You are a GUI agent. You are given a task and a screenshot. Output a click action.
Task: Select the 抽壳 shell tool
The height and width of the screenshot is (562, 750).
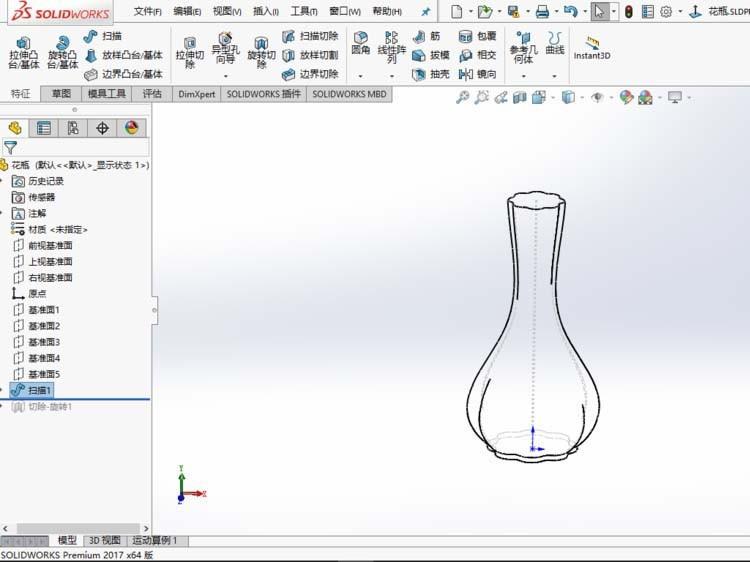[430, 74]
